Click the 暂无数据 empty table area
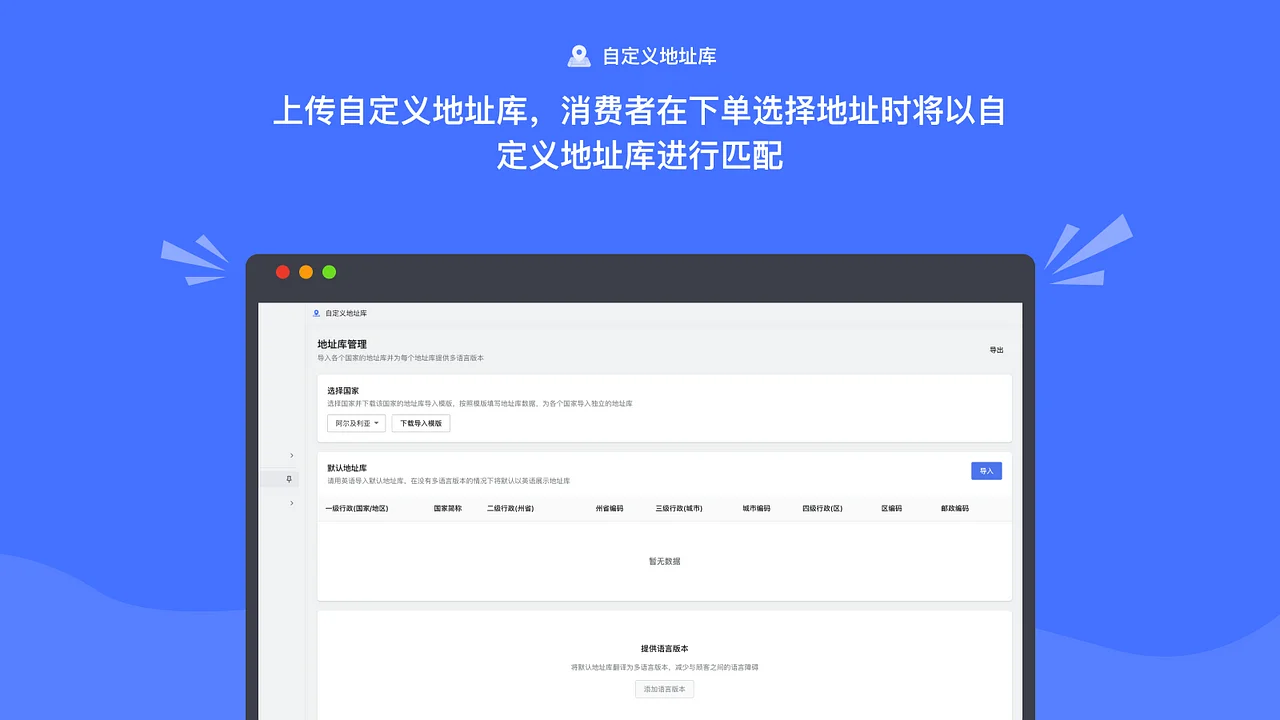The width and height of the screenshot is (1280, 720). [664, 560]
